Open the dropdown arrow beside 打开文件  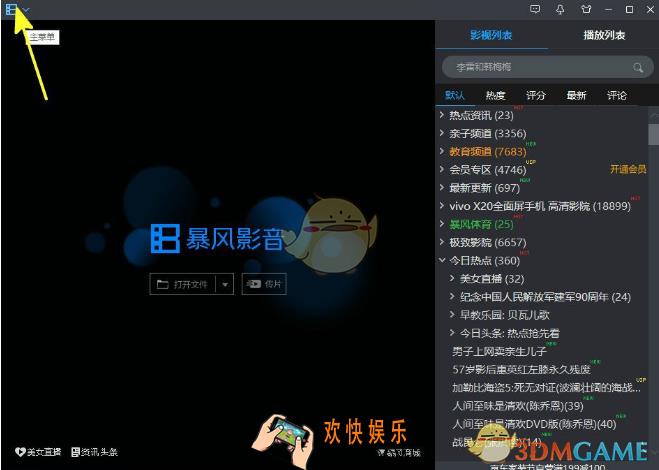tap(225, 284)
